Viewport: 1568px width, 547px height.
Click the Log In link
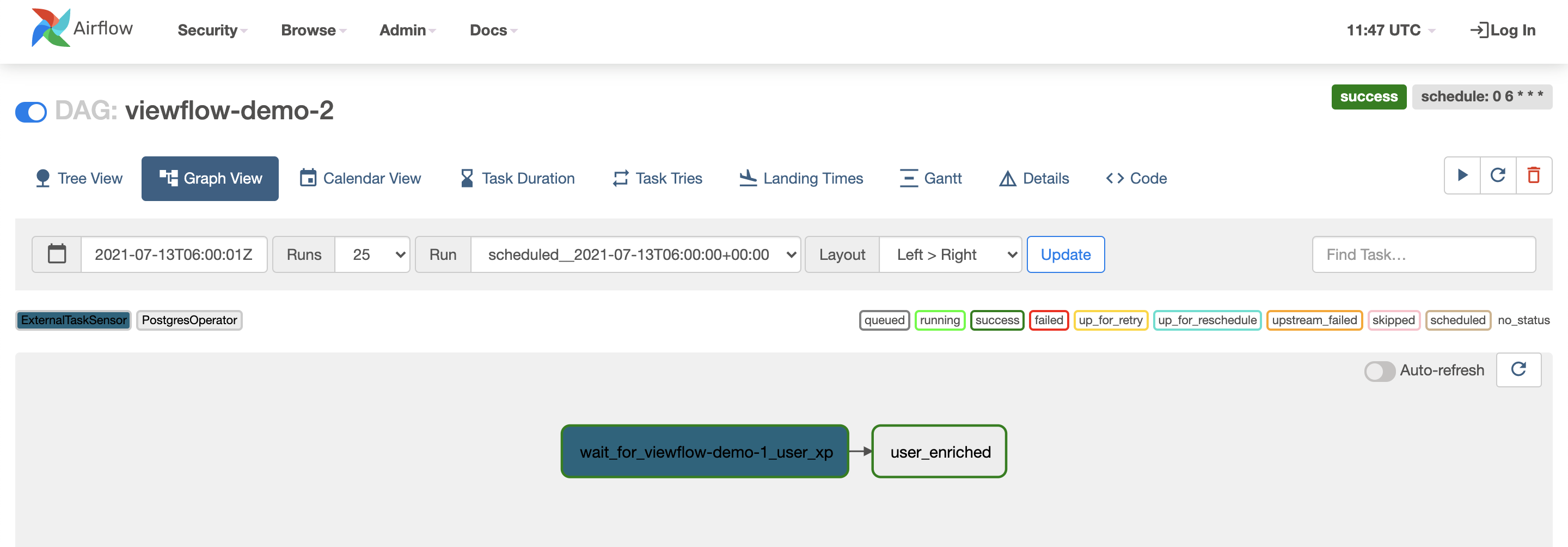coord(1502,30)
